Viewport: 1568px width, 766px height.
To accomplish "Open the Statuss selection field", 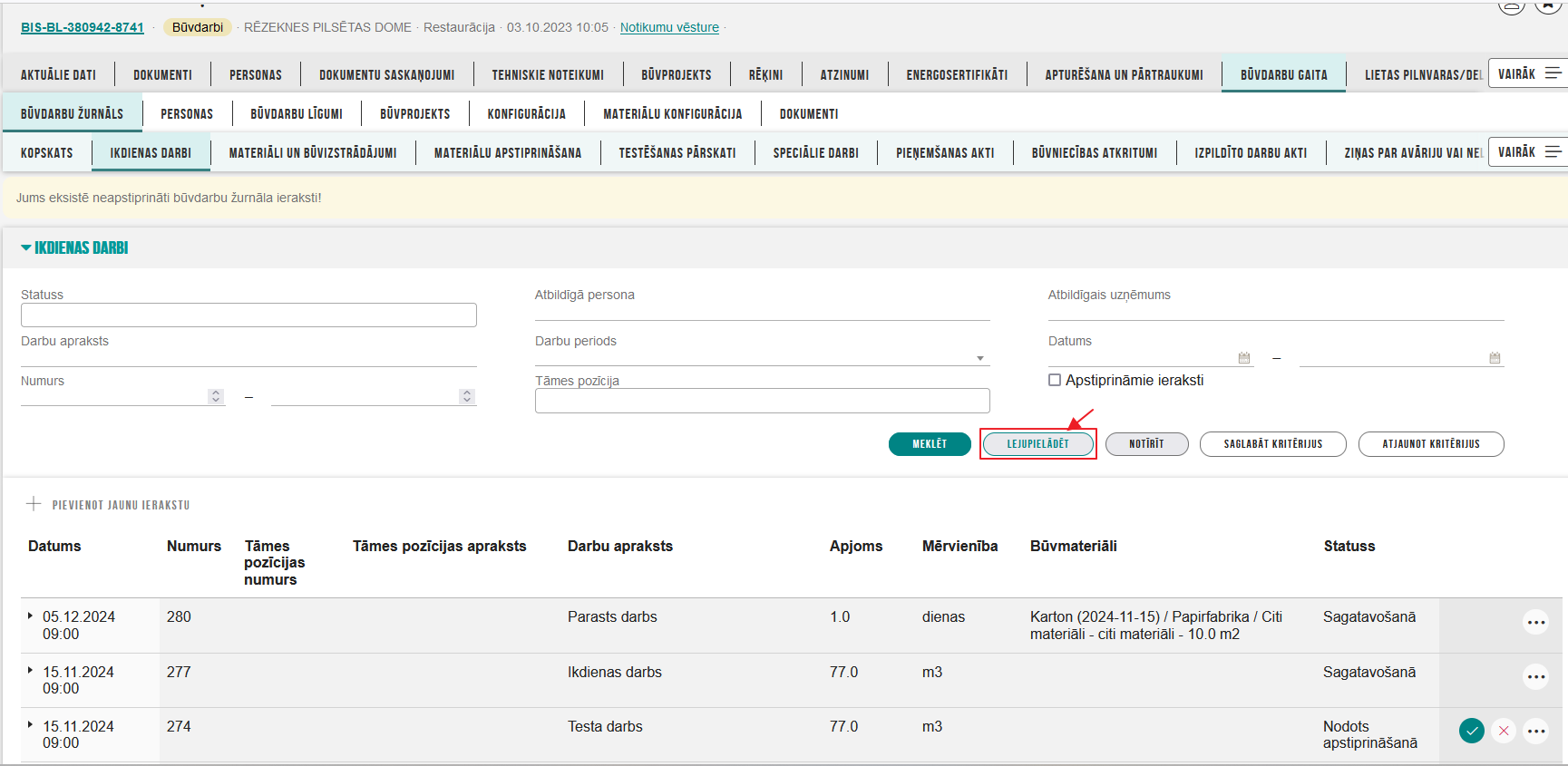I will [248, 315].
